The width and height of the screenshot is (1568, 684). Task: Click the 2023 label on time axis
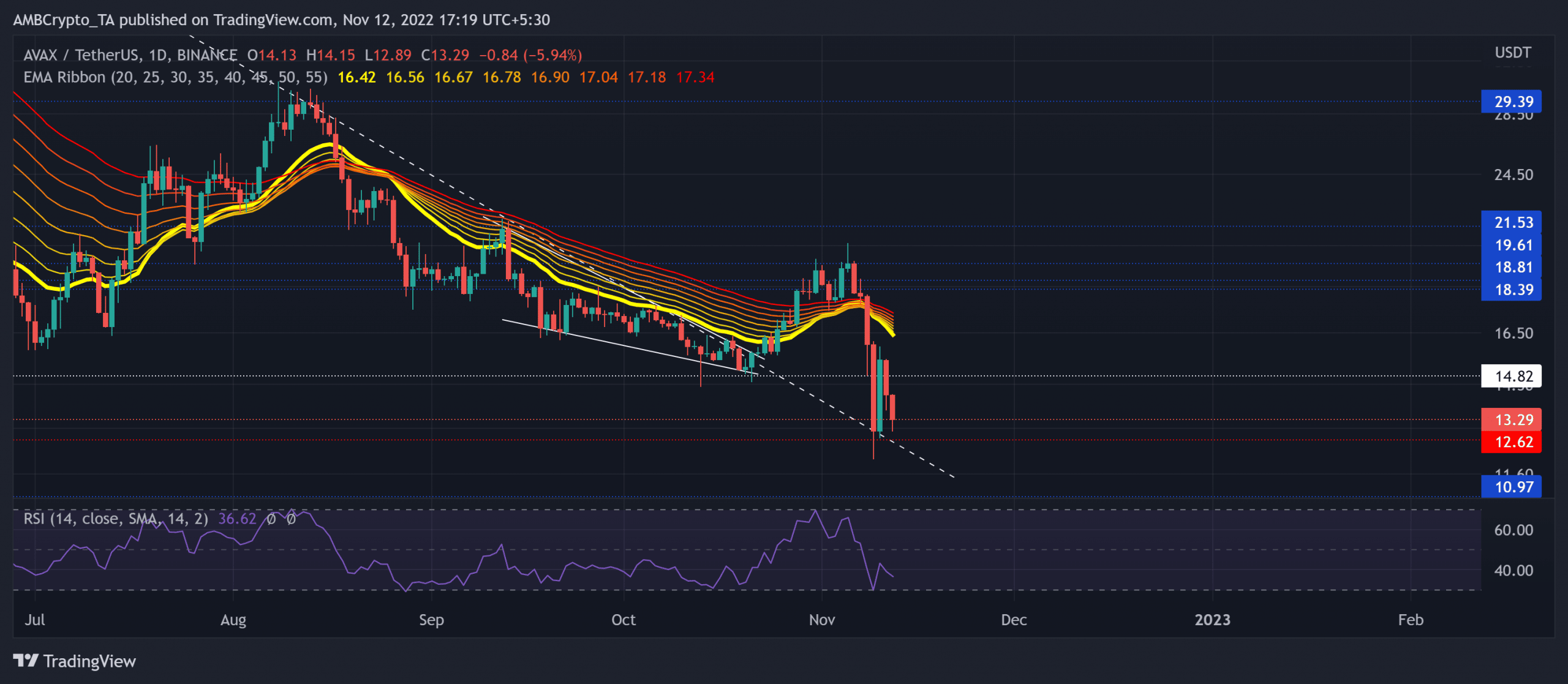pyautogui.click(x=1212, y=620)
